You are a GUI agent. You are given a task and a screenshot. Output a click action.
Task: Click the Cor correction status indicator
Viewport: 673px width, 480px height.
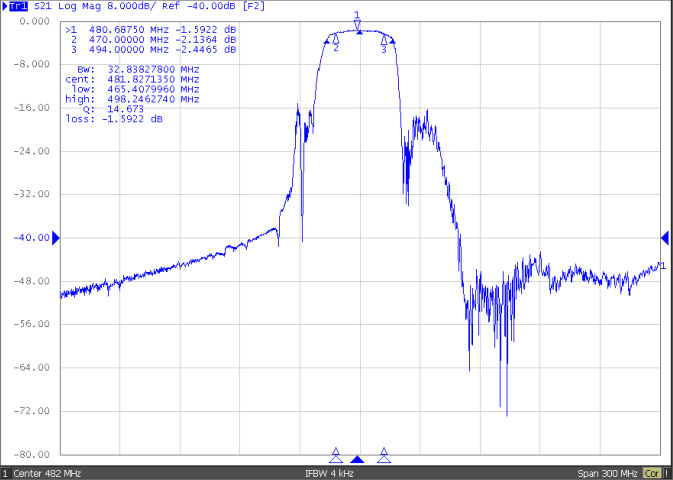[652, 473]
